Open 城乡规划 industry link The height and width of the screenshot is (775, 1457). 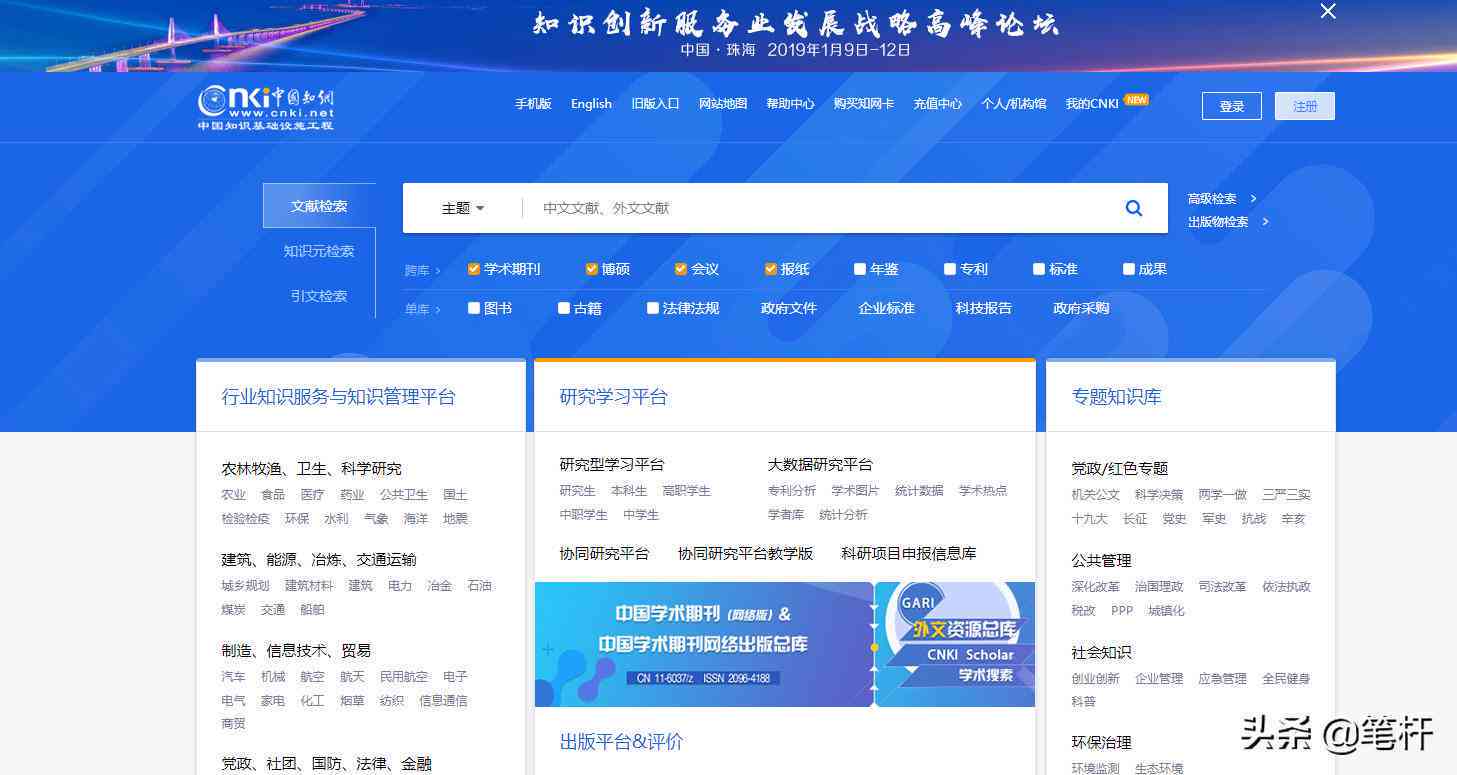[245, 586]
